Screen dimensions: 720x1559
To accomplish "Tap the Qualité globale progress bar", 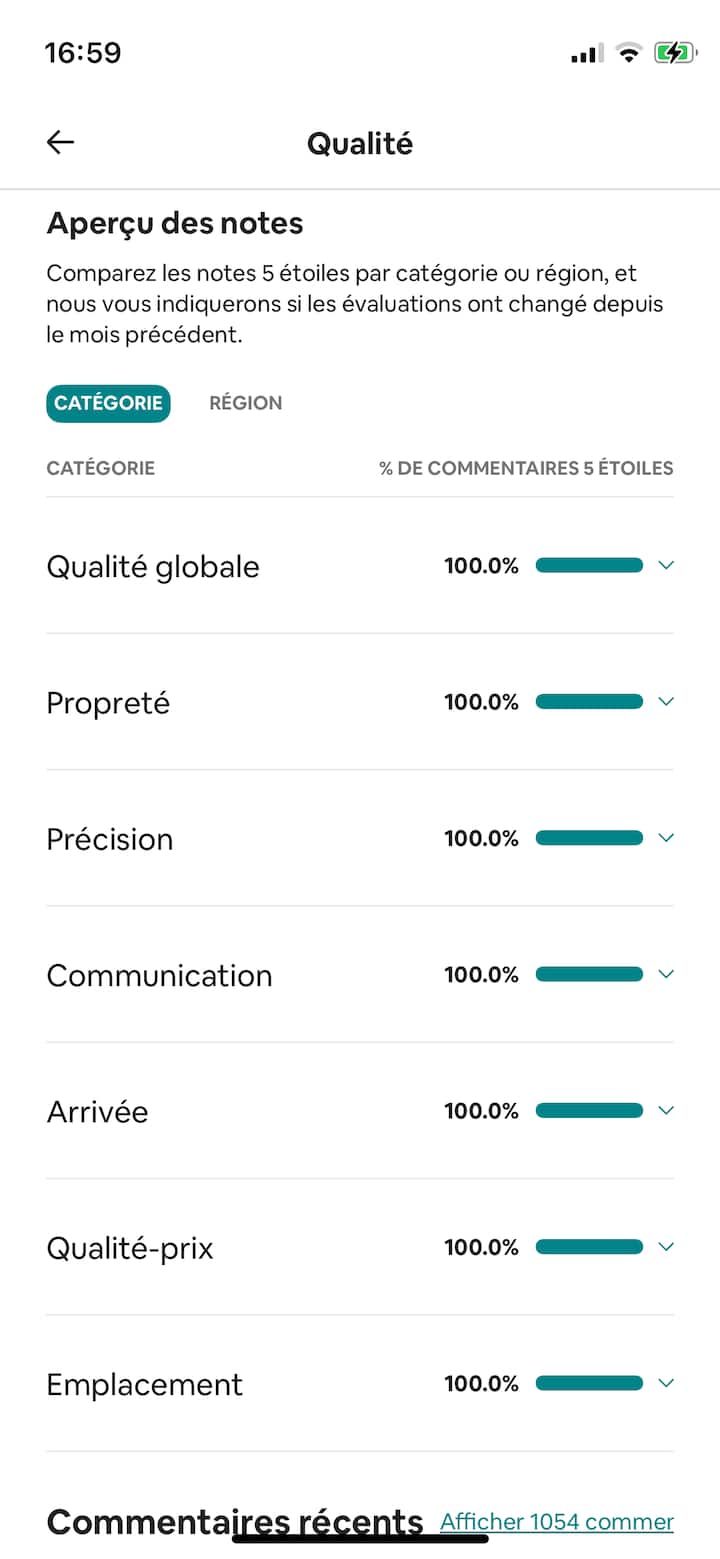I will point(589,566).
